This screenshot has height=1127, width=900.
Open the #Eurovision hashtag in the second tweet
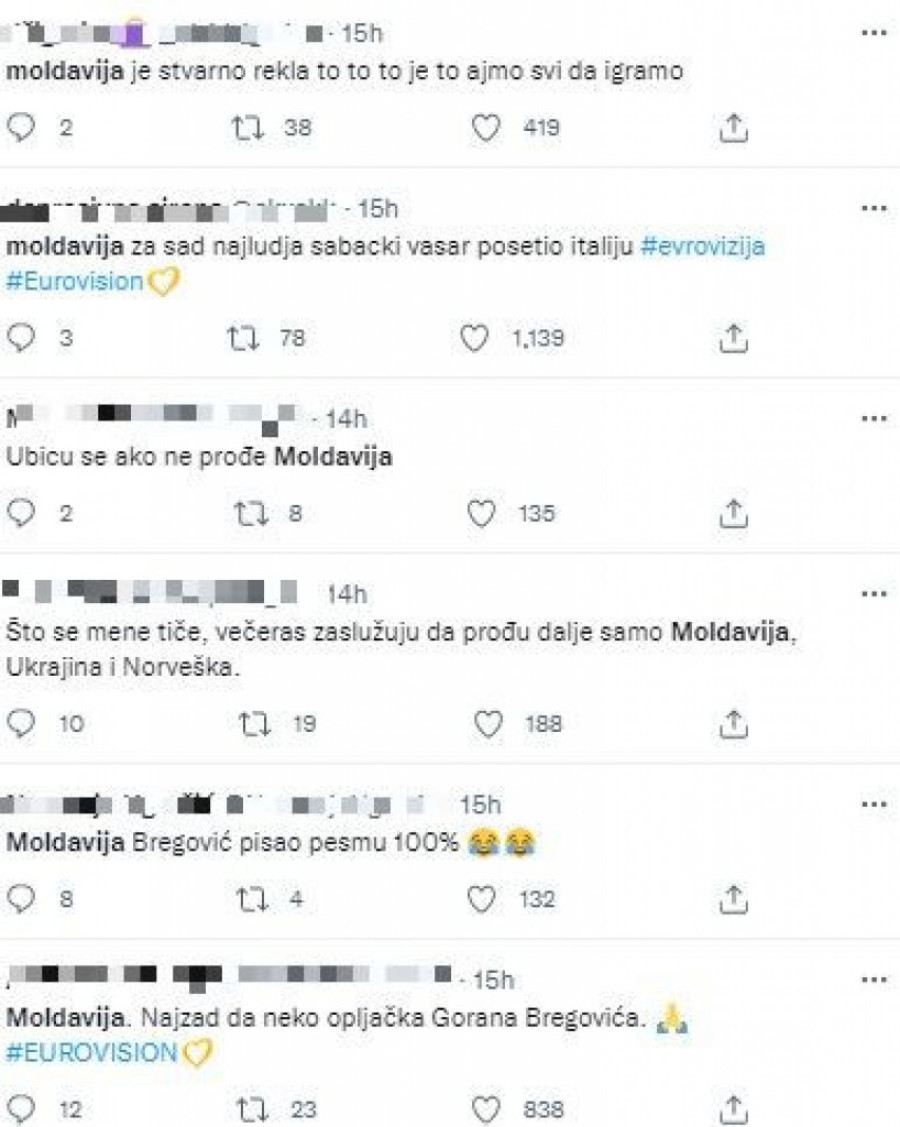point(75,281)
